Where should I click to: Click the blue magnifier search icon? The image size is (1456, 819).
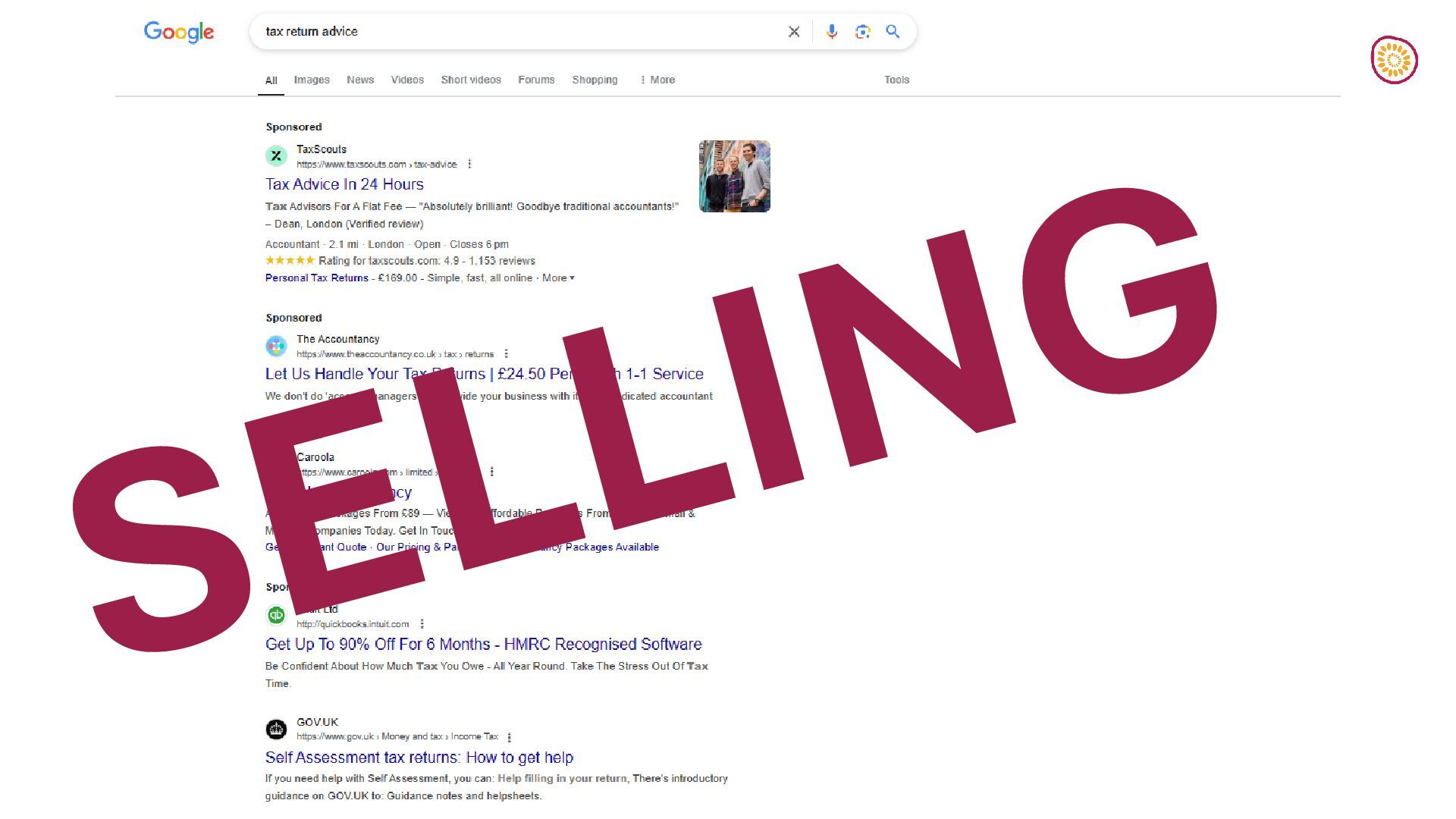tap(893, 32)
